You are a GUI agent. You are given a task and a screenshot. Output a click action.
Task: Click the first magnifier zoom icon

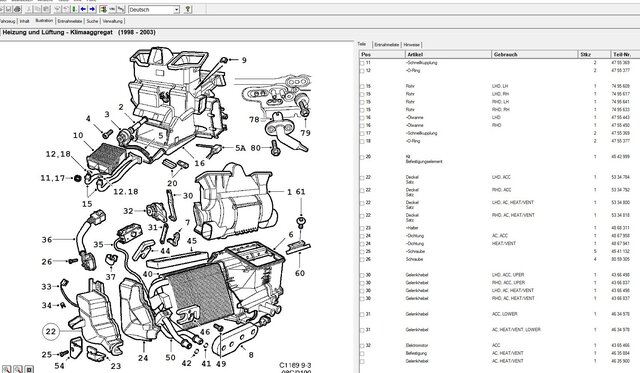click(x=7, y=369)
